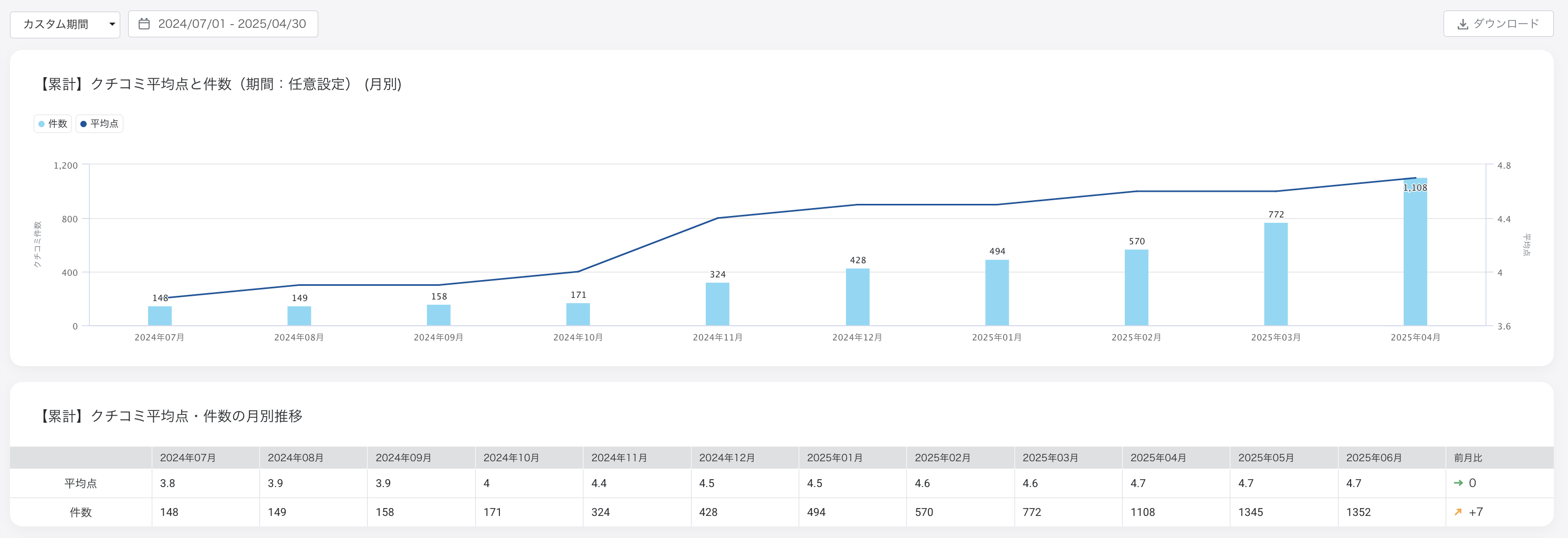Click the dark blue 平均点 legend dot

[83, 123]
